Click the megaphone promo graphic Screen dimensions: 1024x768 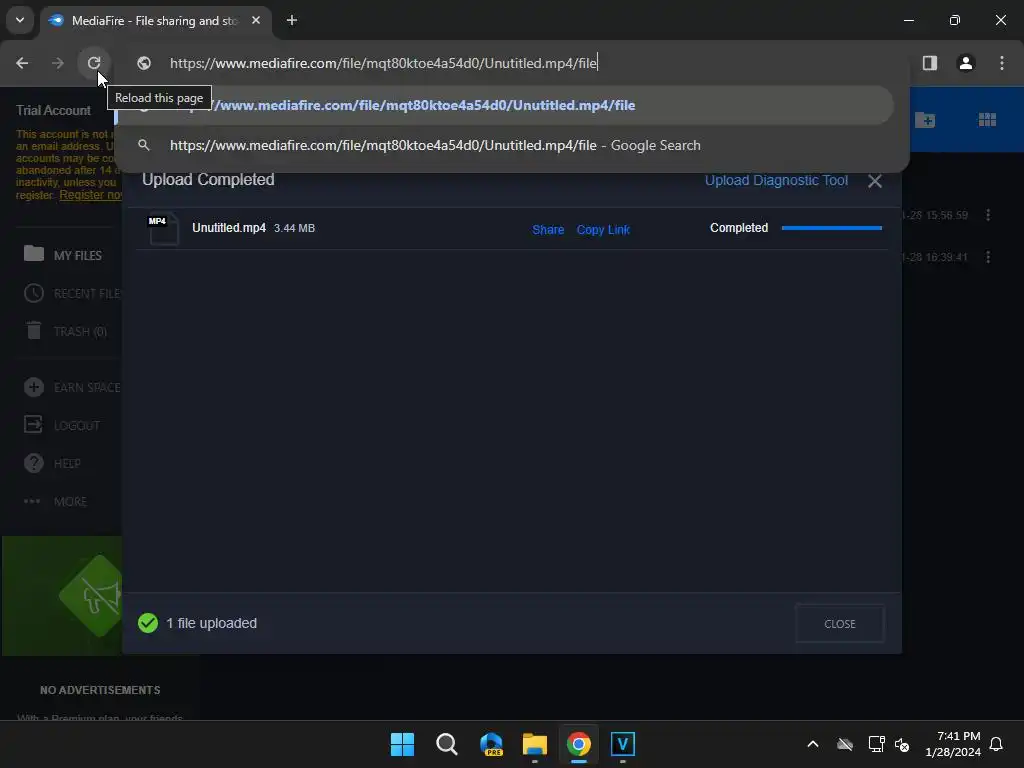tap(91, 596)
